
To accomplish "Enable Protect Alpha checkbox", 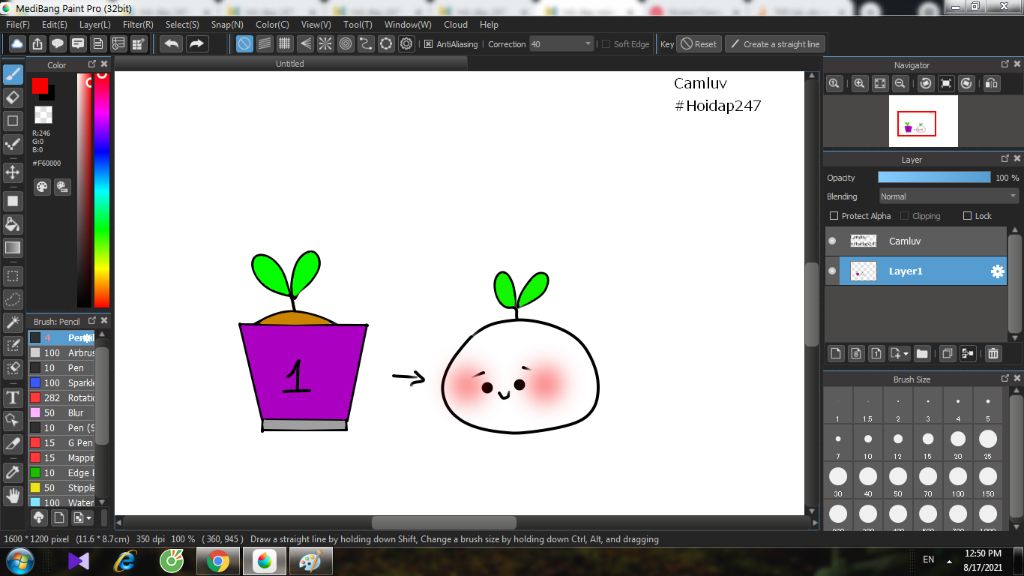I will pos(833,216).
